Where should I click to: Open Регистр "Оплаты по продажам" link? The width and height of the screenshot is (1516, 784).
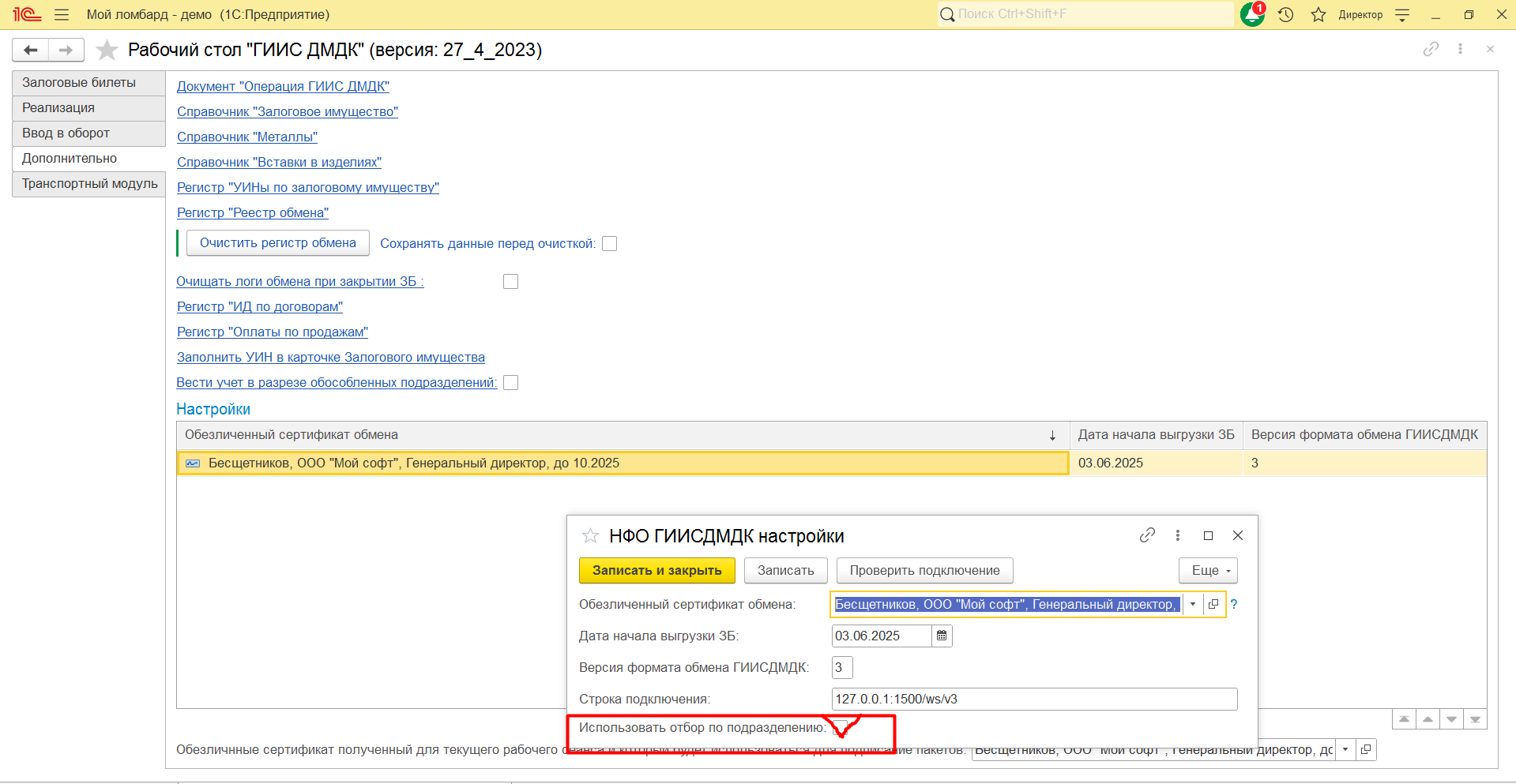point(273,332)
